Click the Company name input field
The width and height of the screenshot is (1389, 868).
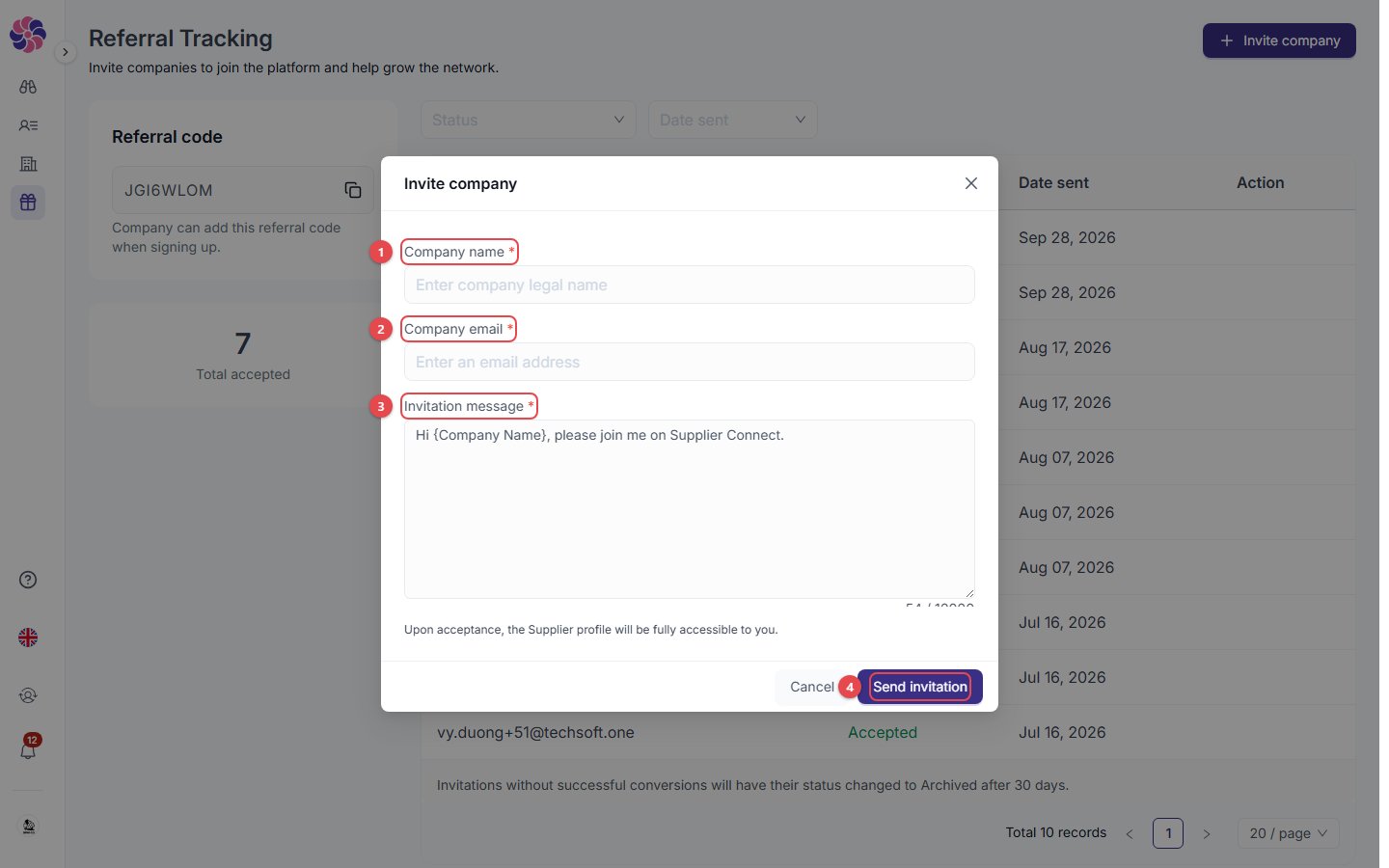tap(690, 285)
